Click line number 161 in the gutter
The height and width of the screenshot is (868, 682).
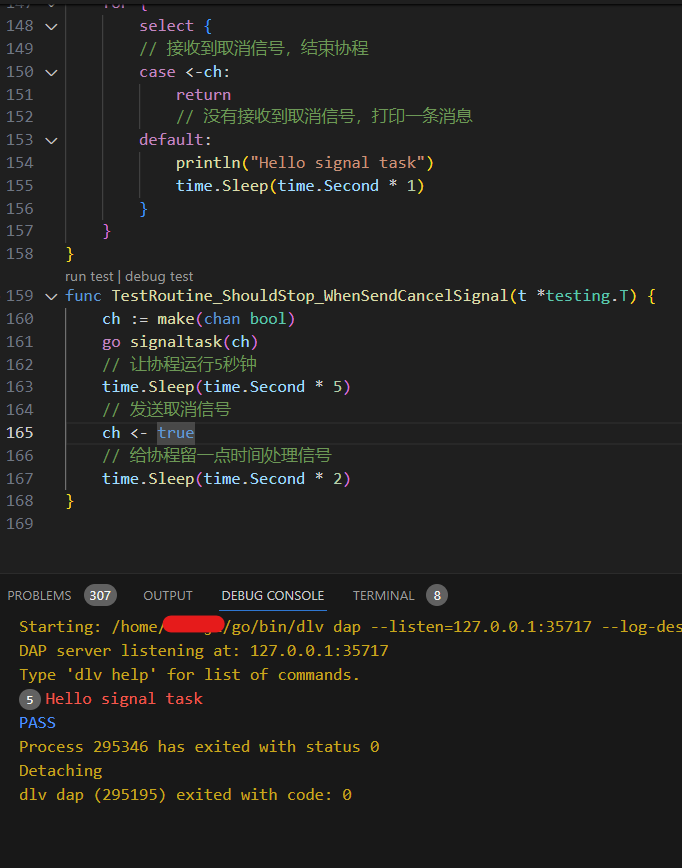(x=19, y=342)
